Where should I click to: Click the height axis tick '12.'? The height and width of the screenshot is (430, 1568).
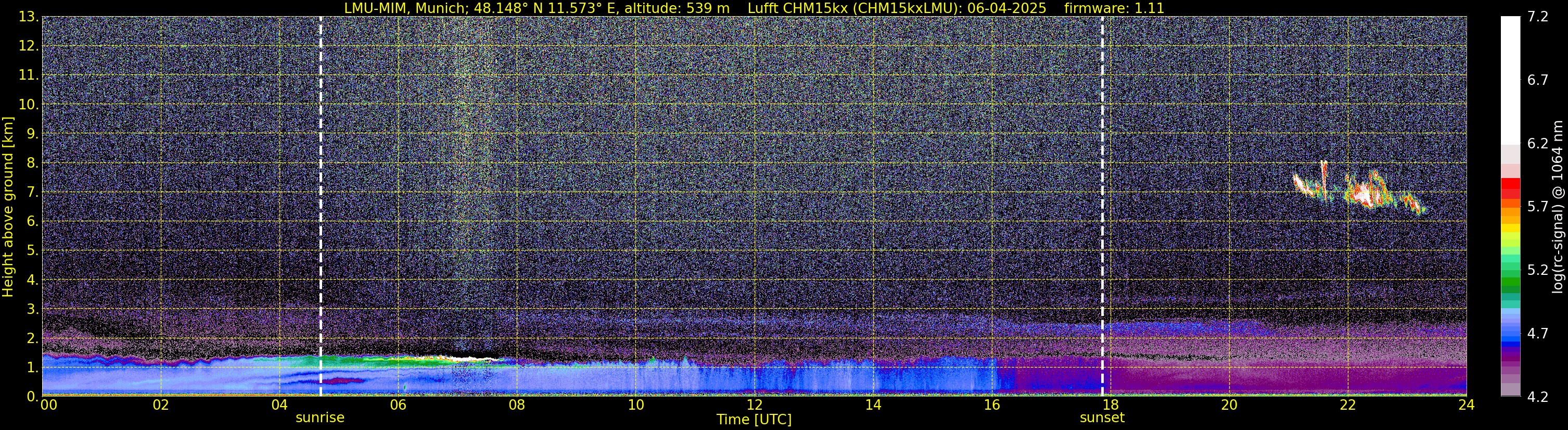[29, 46]
